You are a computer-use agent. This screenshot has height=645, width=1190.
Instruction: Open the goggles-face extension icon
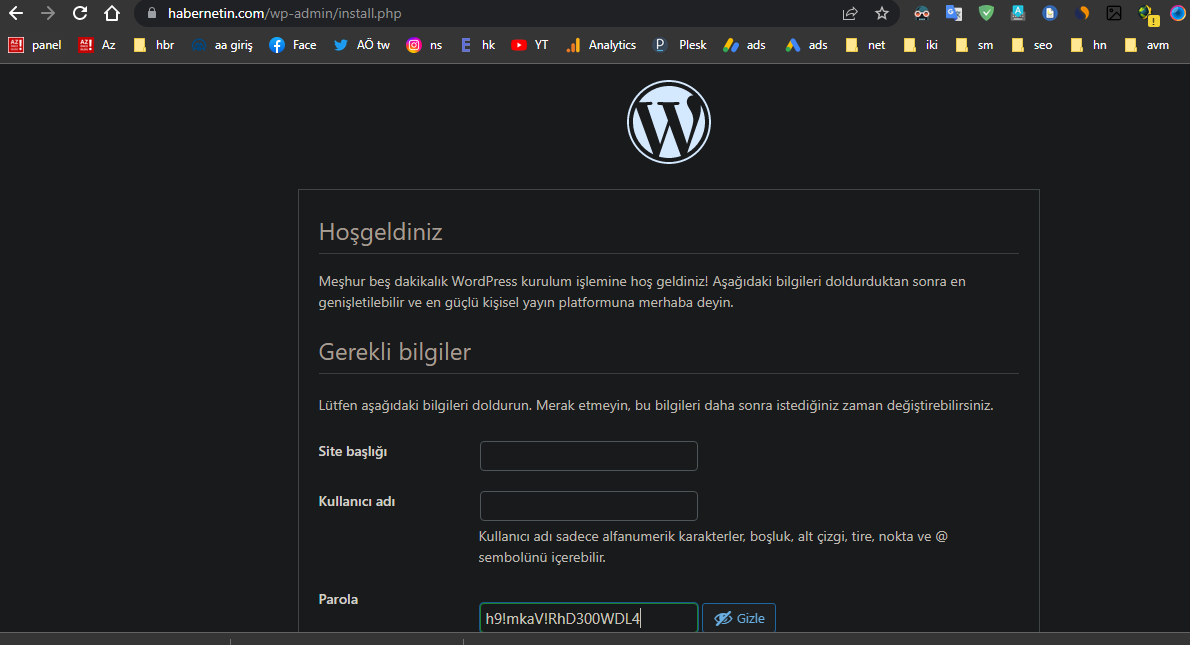click(921, 14)
